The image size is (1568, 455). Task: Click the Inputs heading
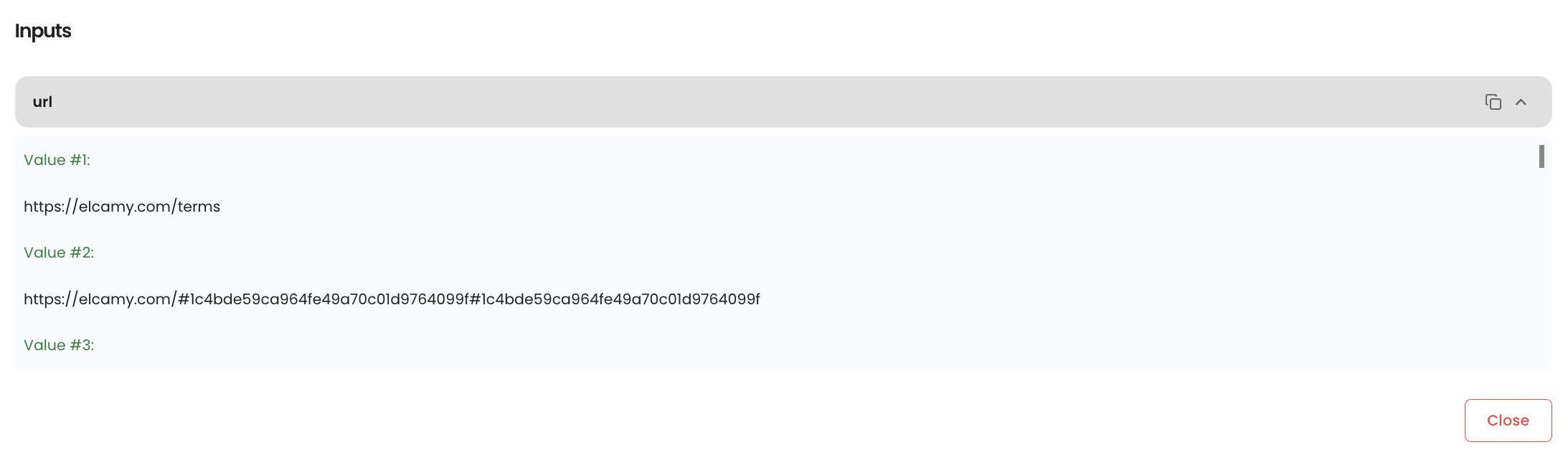point(43,31)
